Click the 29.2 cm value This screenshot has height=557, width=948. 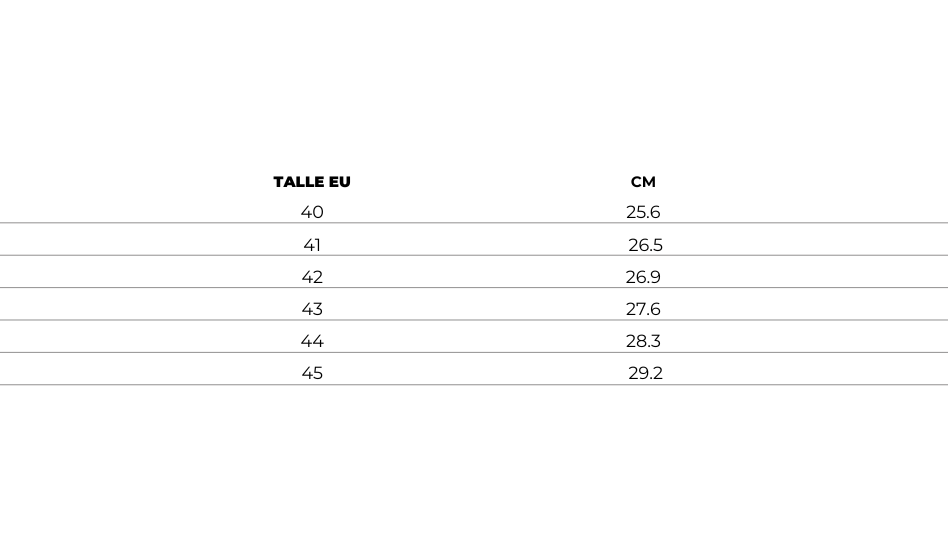coord(645,373)
